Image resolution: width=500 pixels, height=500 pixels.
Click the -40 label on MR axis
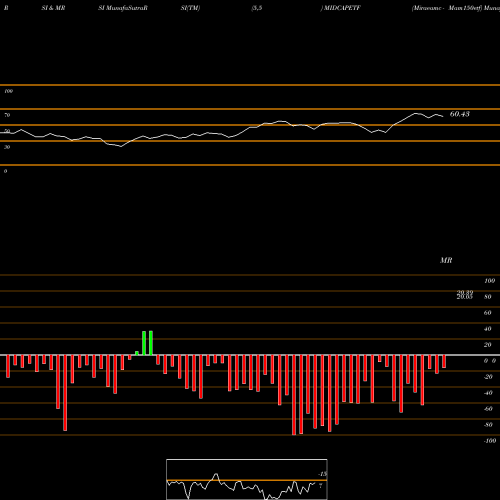pos(488,393)
